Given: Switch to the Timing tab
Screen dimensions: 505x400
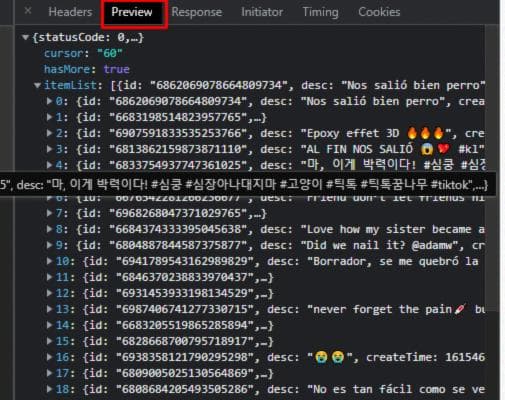Looking at the screenshot, I should 320,12.
